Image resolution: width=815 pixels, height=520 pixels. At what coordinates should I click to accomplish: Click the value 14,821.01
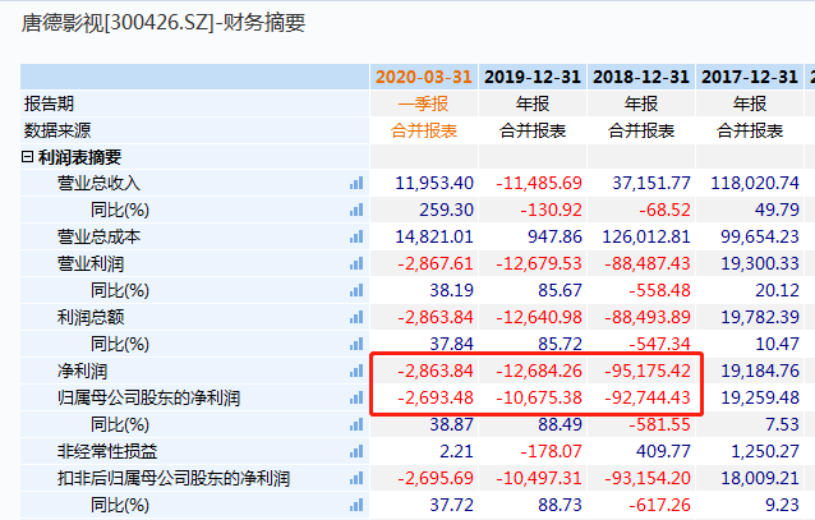pyautogui.click(x=435, y=237)
